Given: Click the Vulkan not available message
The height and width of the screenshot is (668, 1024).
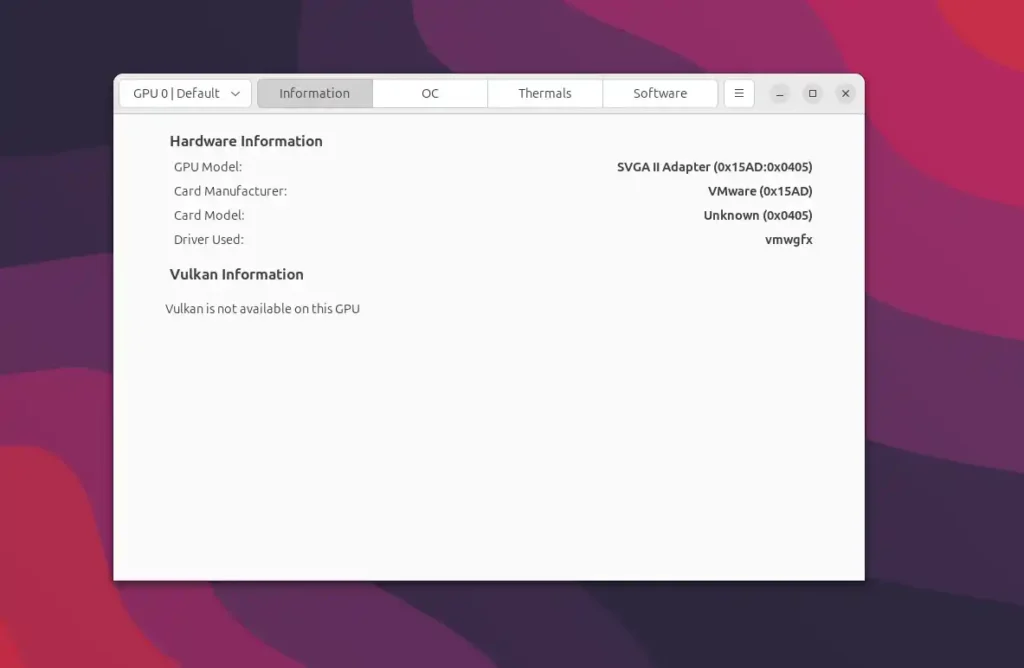Looking at the screenshot, I should [262, 309].
